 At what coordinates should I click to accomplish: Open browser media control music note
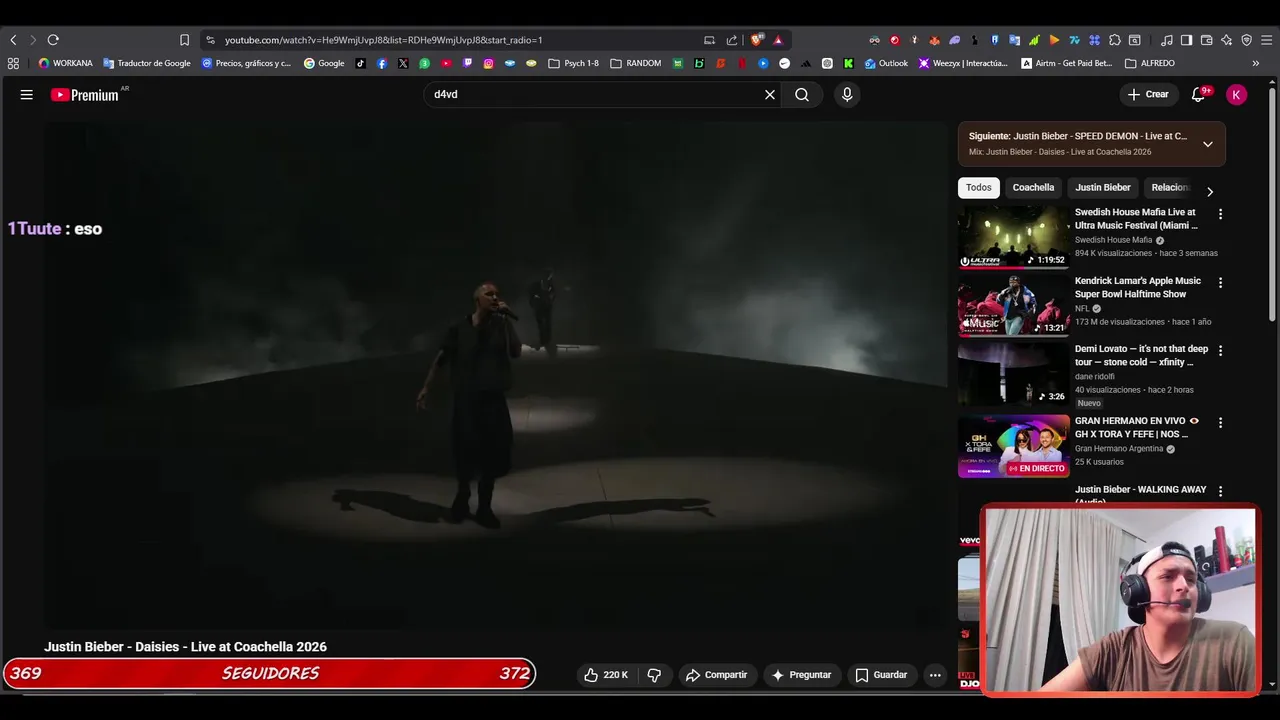[x=1167, y=40]
